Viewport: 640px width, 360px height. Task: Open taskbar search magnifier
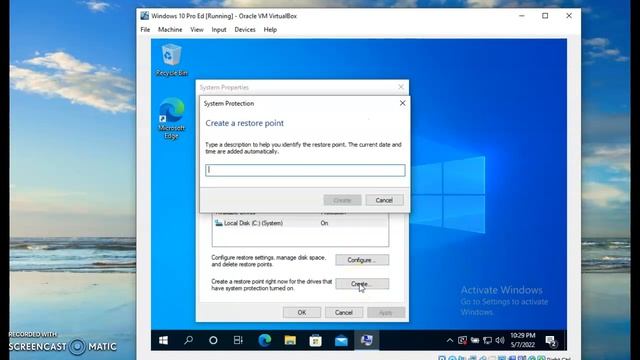(188, 340)
